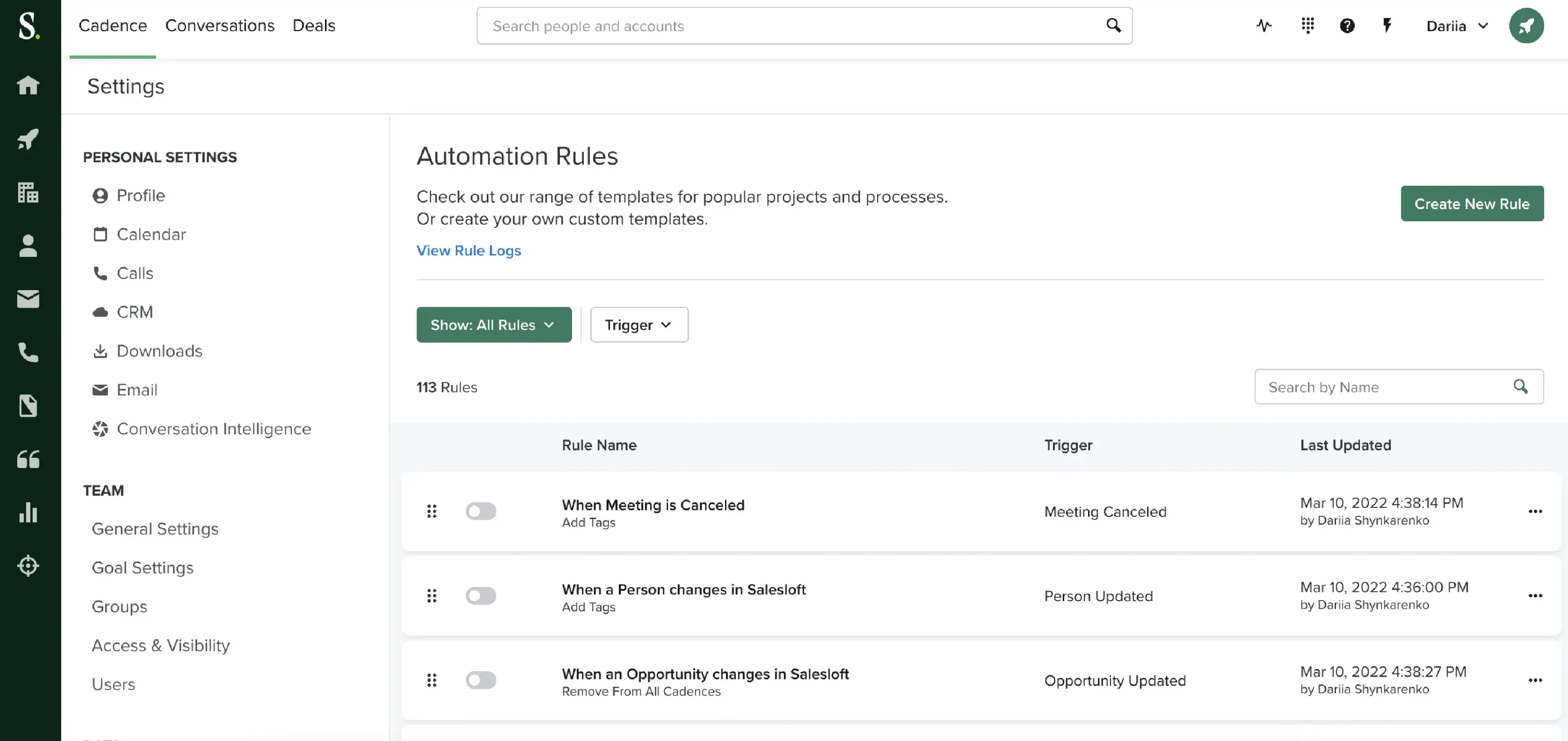Open the activity pulse icon in header
Screen dimensions: 1568x741
[x=1264, y=25]
